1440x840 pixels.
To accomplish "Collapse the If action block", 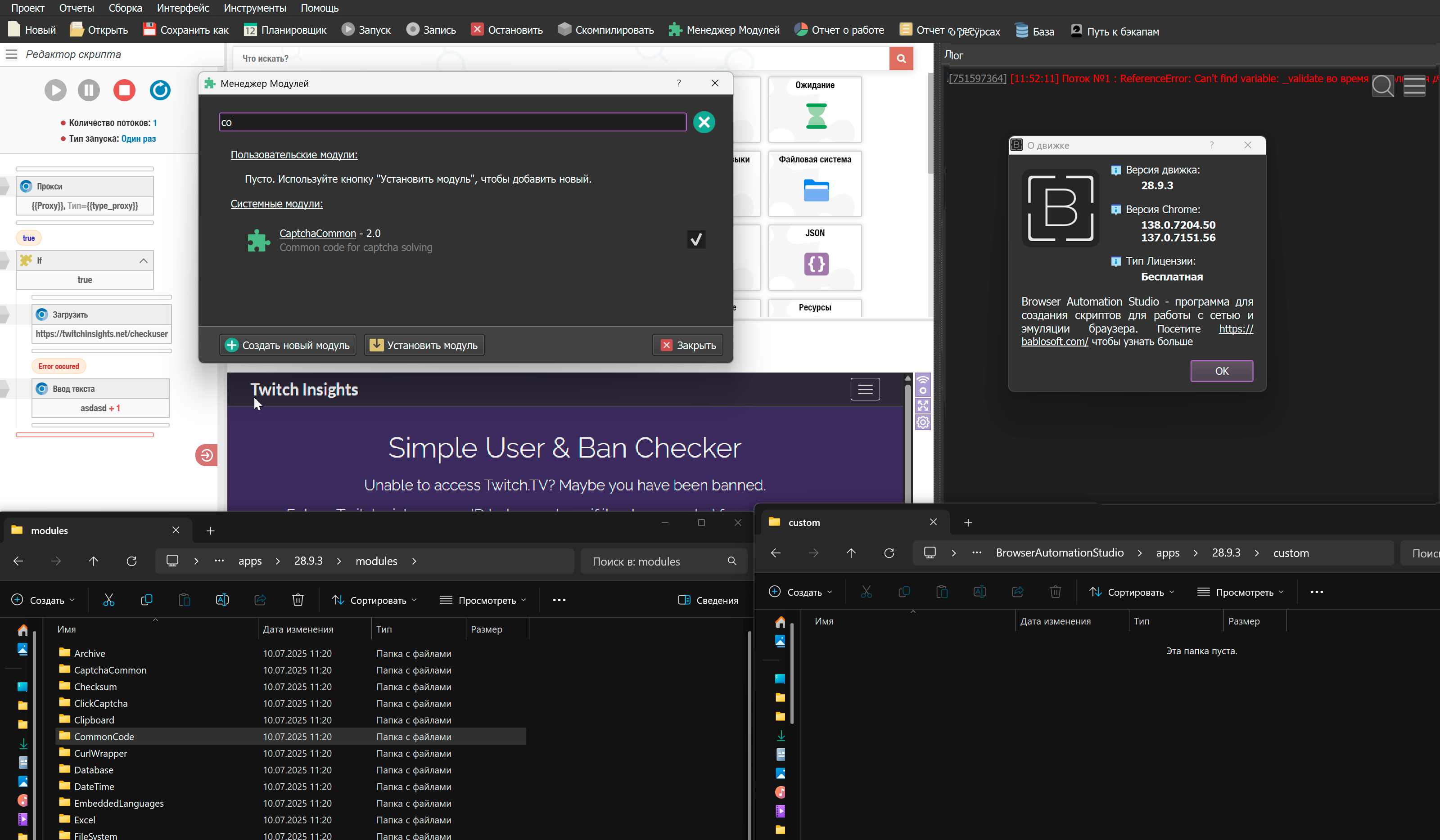I will click(144, 261).
